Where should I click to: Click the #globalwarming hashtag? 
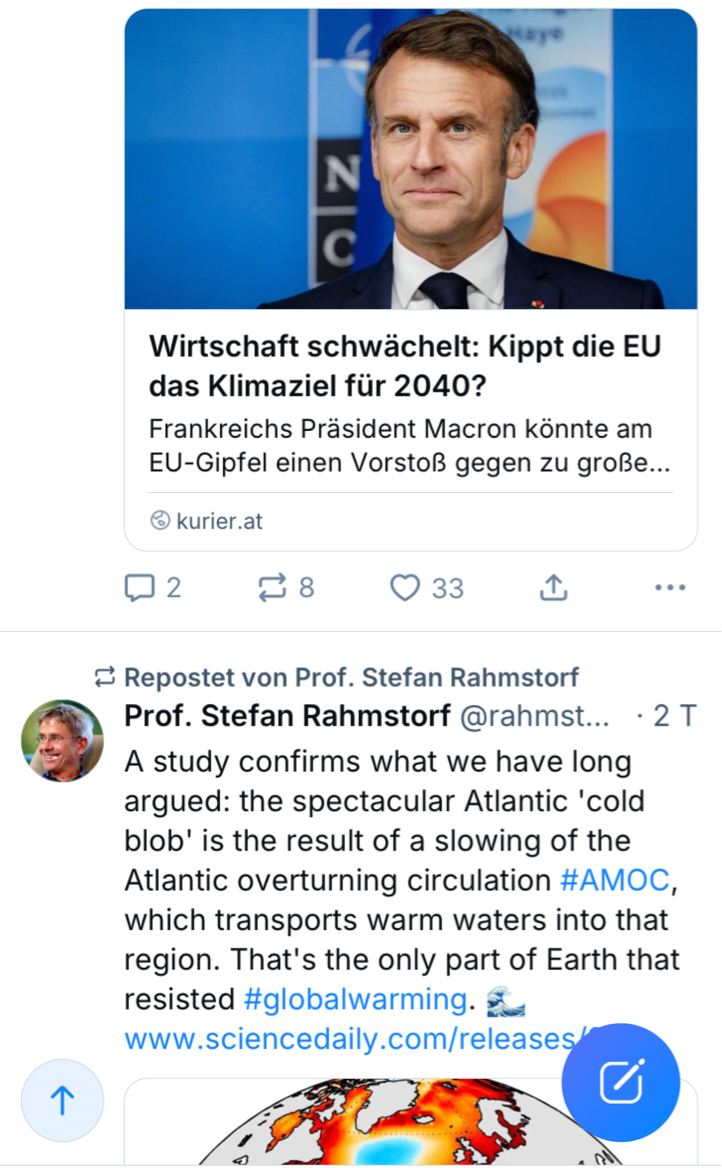pos(355,998)
